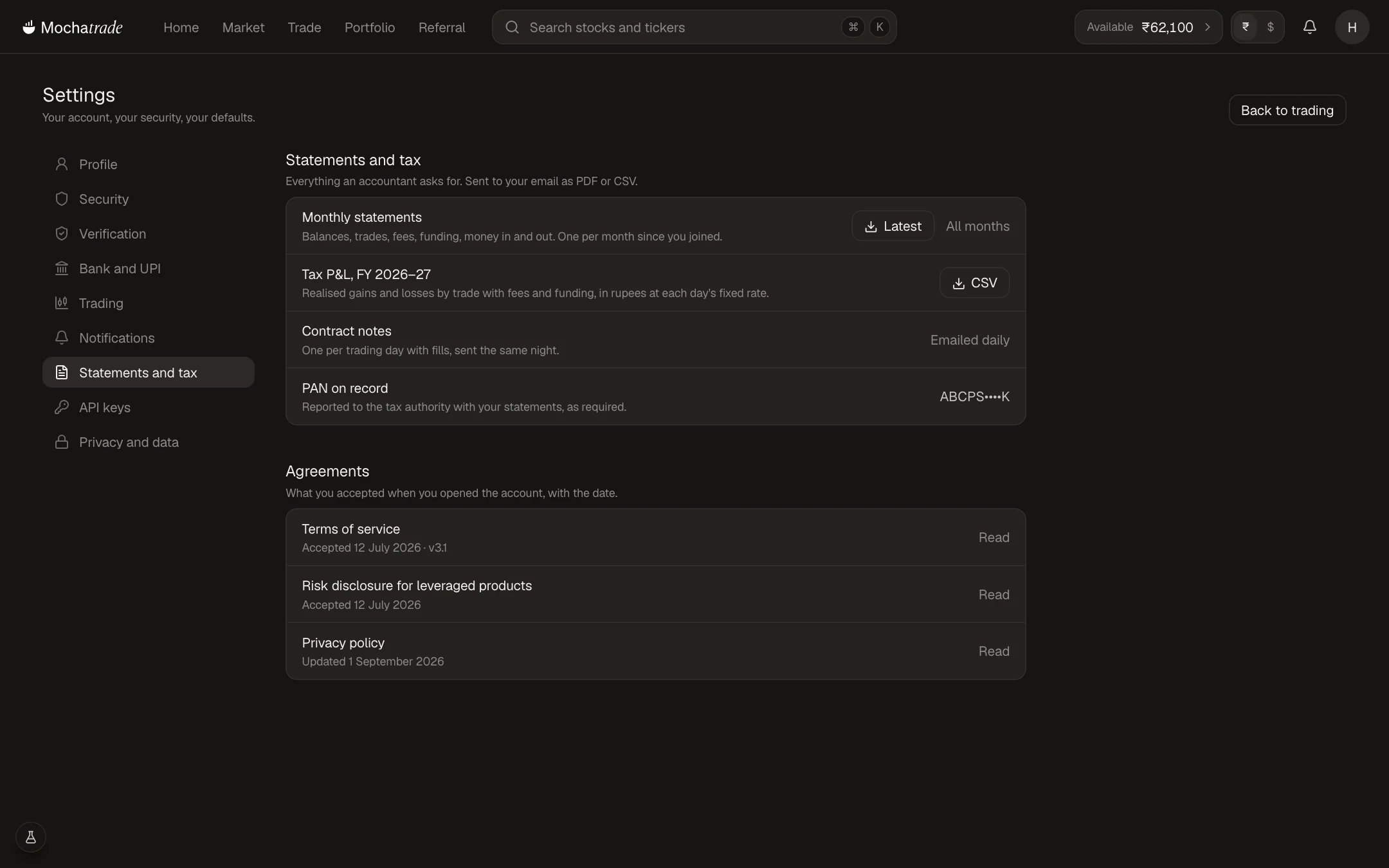Click the download icon on Latest button

tap(871, 226)
